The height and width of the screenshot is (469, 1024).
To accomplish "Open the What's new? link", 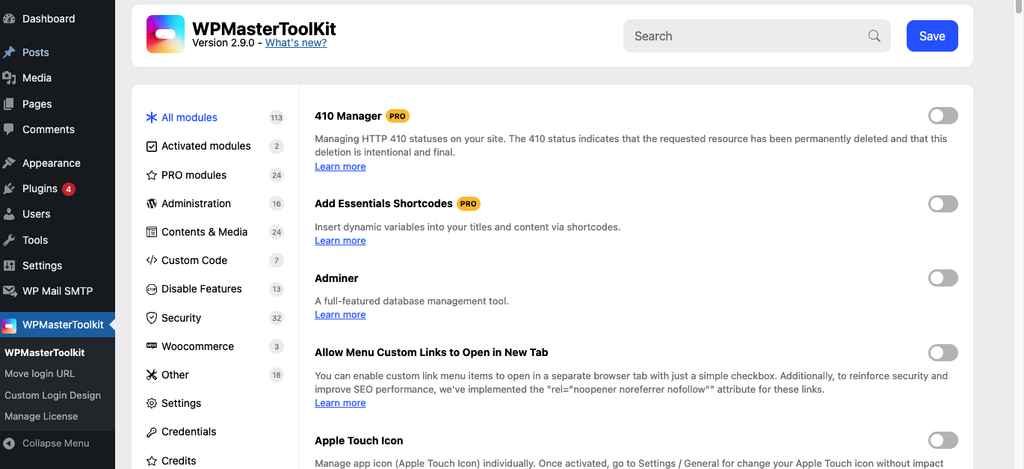I will [x=296, y=43].
